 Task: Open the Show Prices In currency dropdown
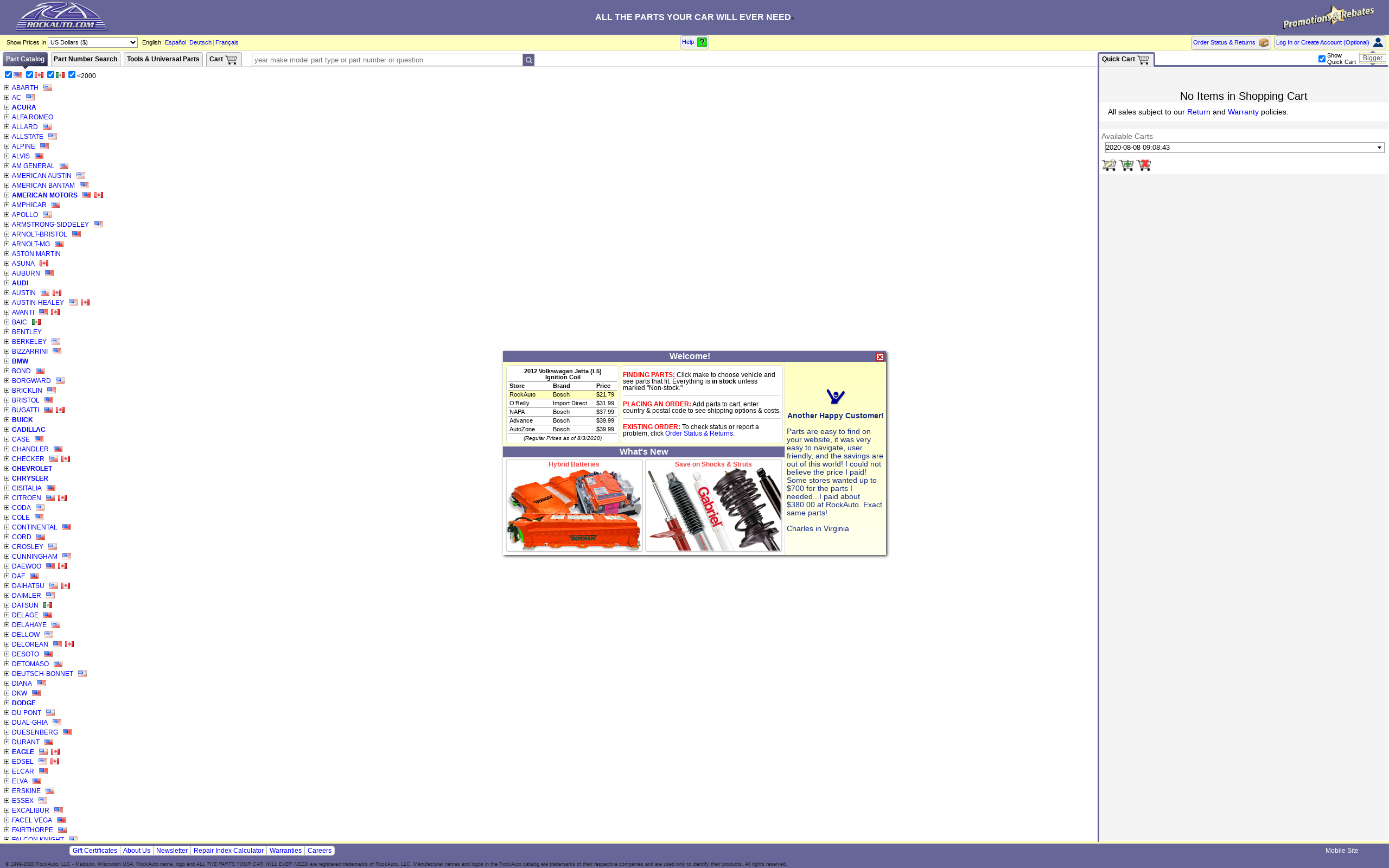click(x=92, y=42)
